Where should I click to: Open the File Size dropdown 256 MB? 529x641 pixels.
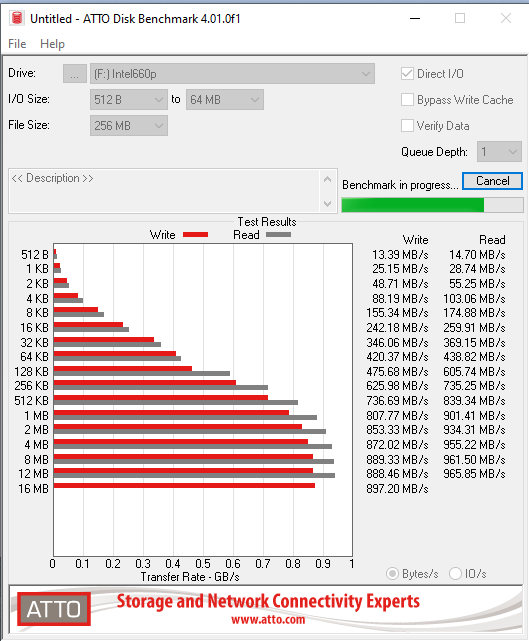coord(129,126)
